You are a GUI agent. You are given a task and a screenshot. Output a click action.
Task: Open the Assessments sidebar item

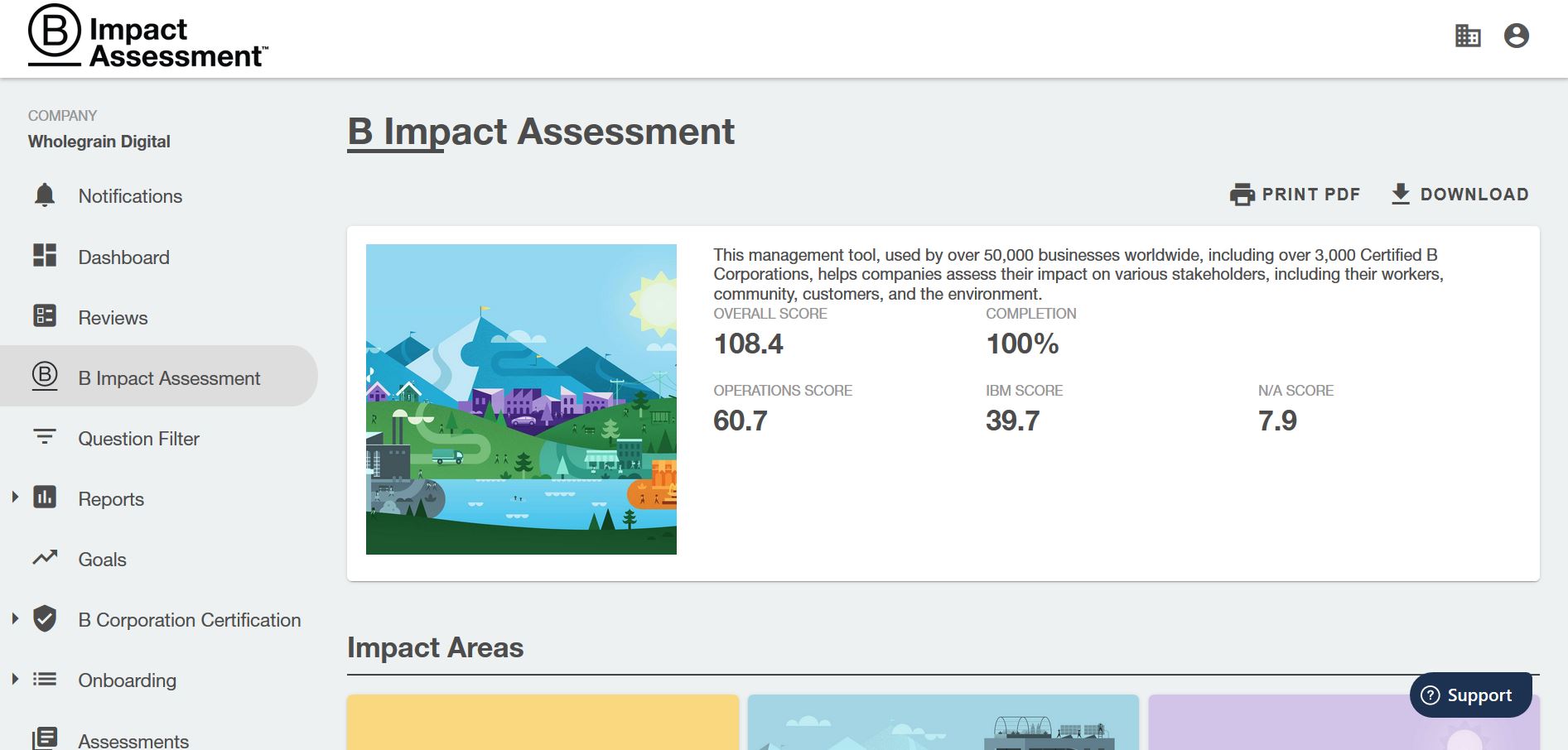pyautogui.click(x=133, y=740)
